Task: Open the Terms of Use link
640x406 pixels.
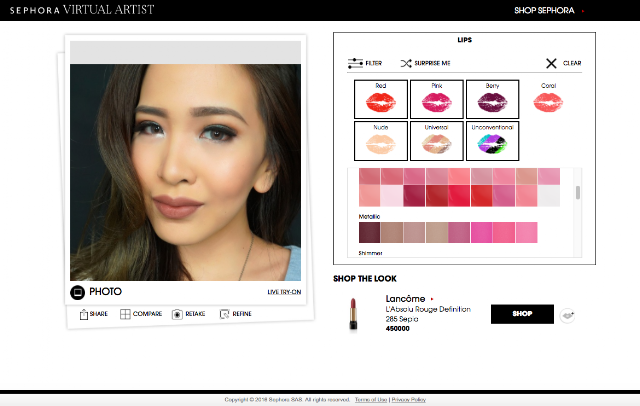Action: pos(371,399)
